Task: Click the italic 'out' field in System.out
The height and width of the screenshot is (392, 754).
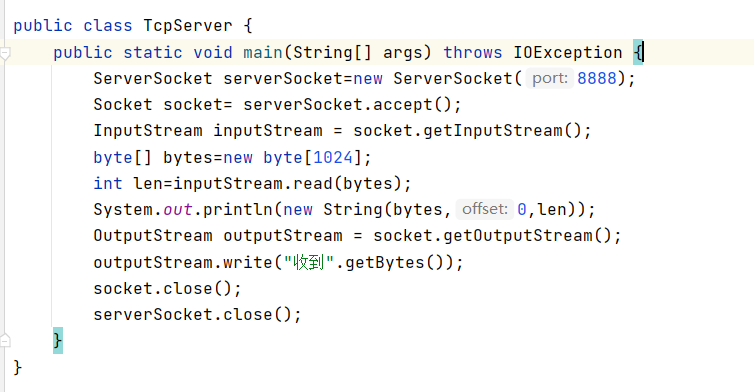Action: click(x=178, y=210)
